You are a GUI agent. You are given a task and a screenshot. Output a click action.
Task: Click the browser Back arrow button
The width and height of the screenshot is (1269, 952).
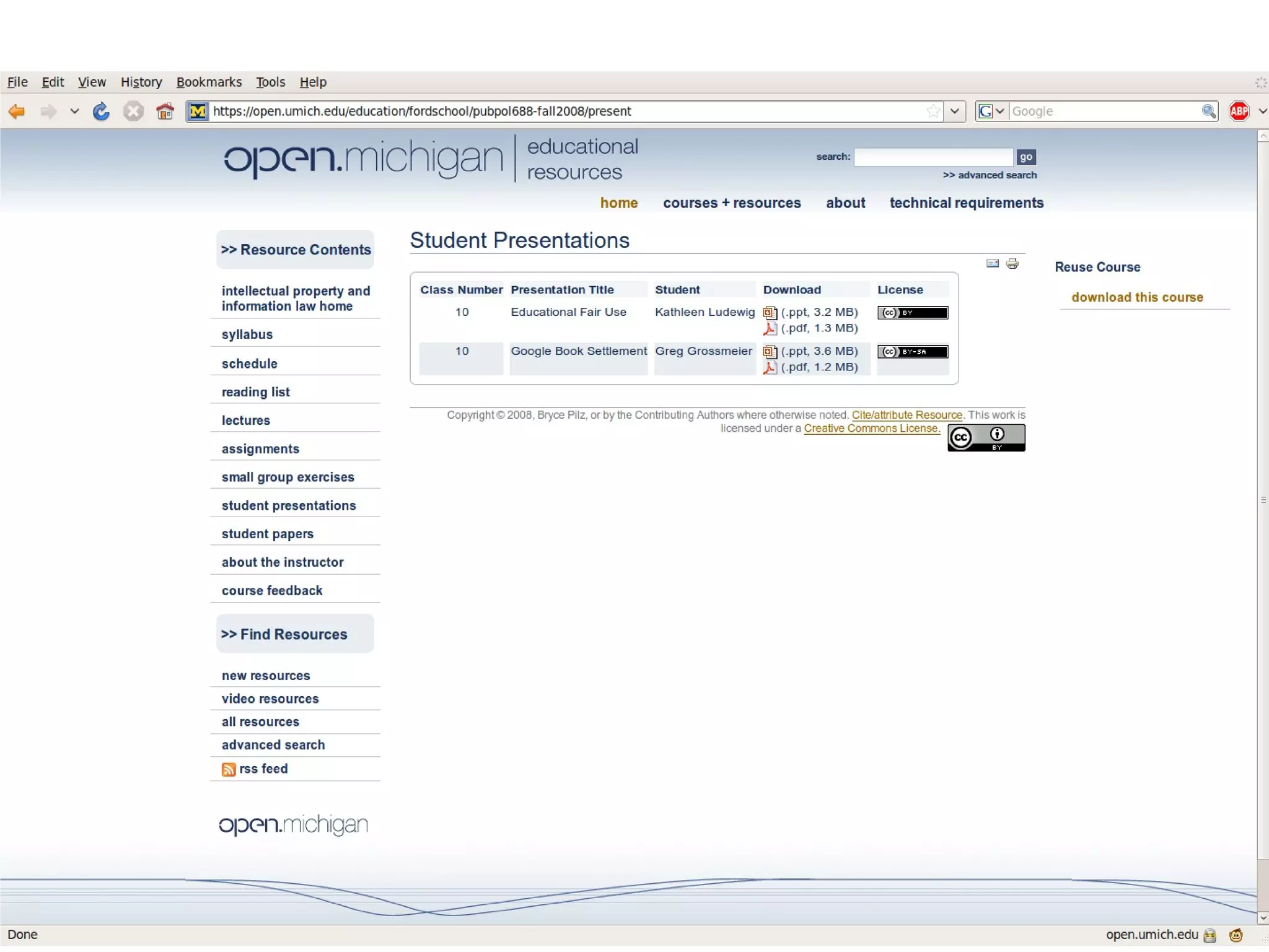coord(17,111)
